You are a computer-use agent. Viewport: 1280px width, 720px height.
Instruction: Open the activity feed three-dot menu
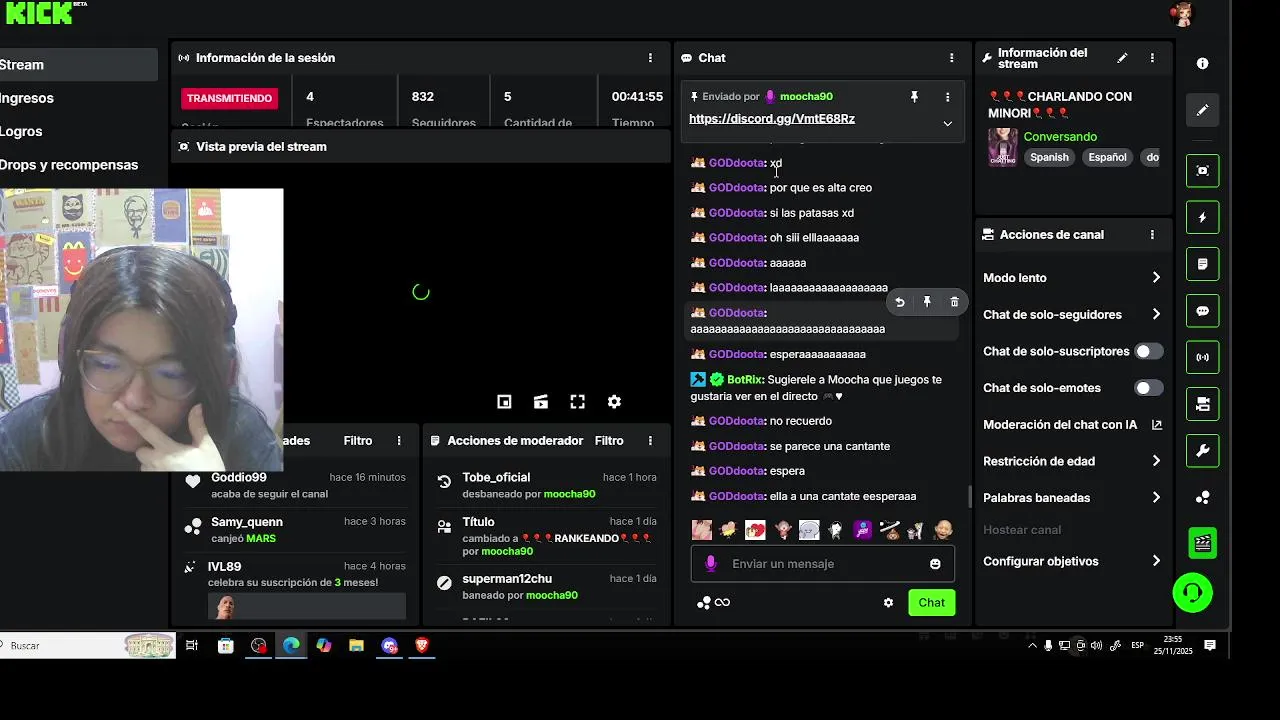(x=399, y=441)
